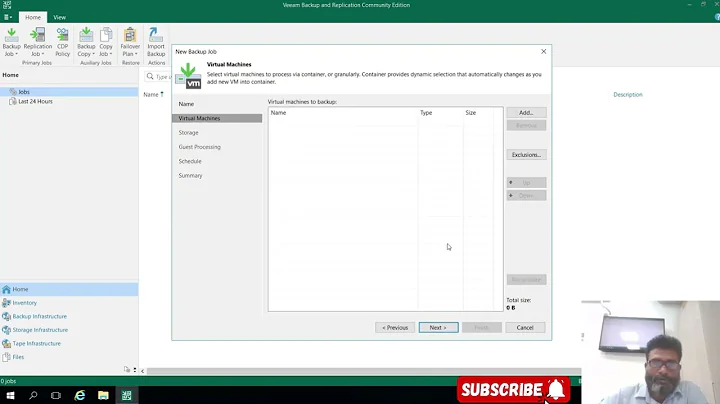The width and height of the screenshot is (720, 404).
Task: Go to the Storage wizard step
Action: click(188, 133)
